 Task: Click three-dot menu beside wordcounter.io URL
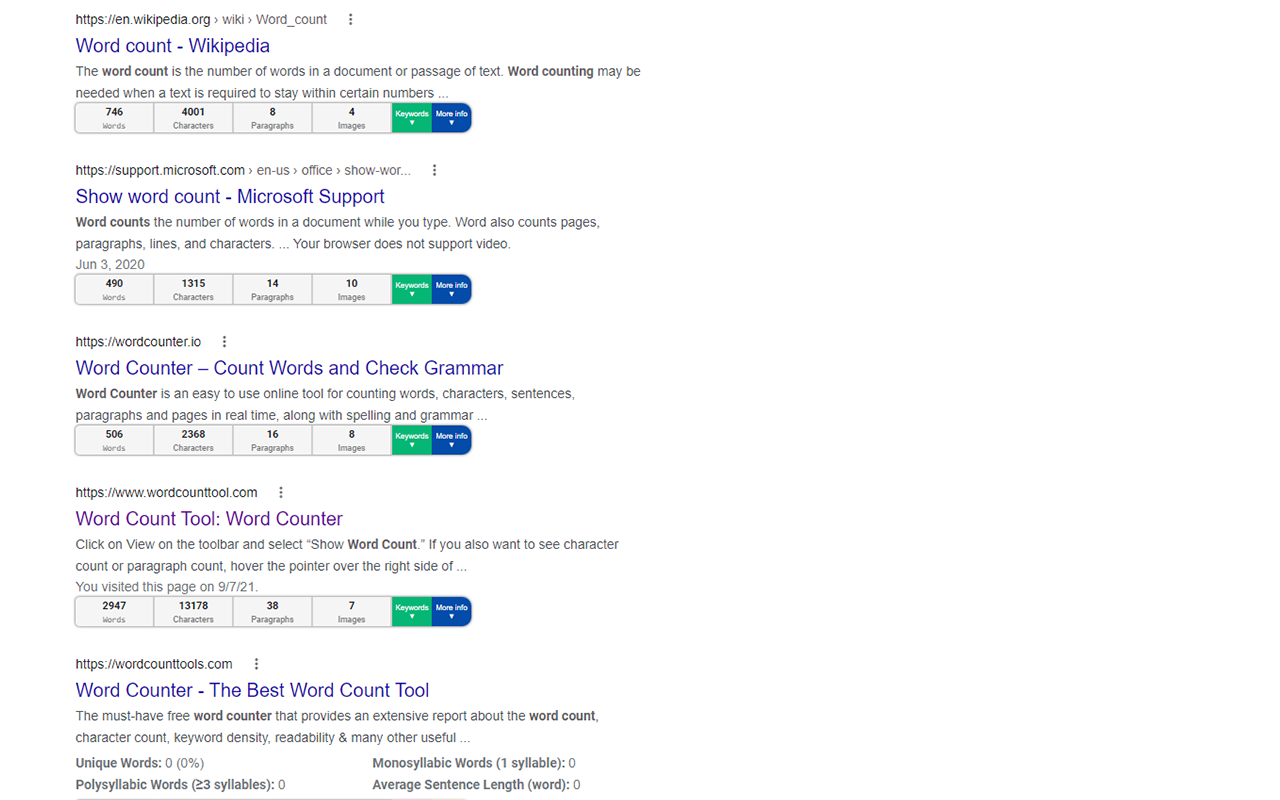click(x=224, y=342)
